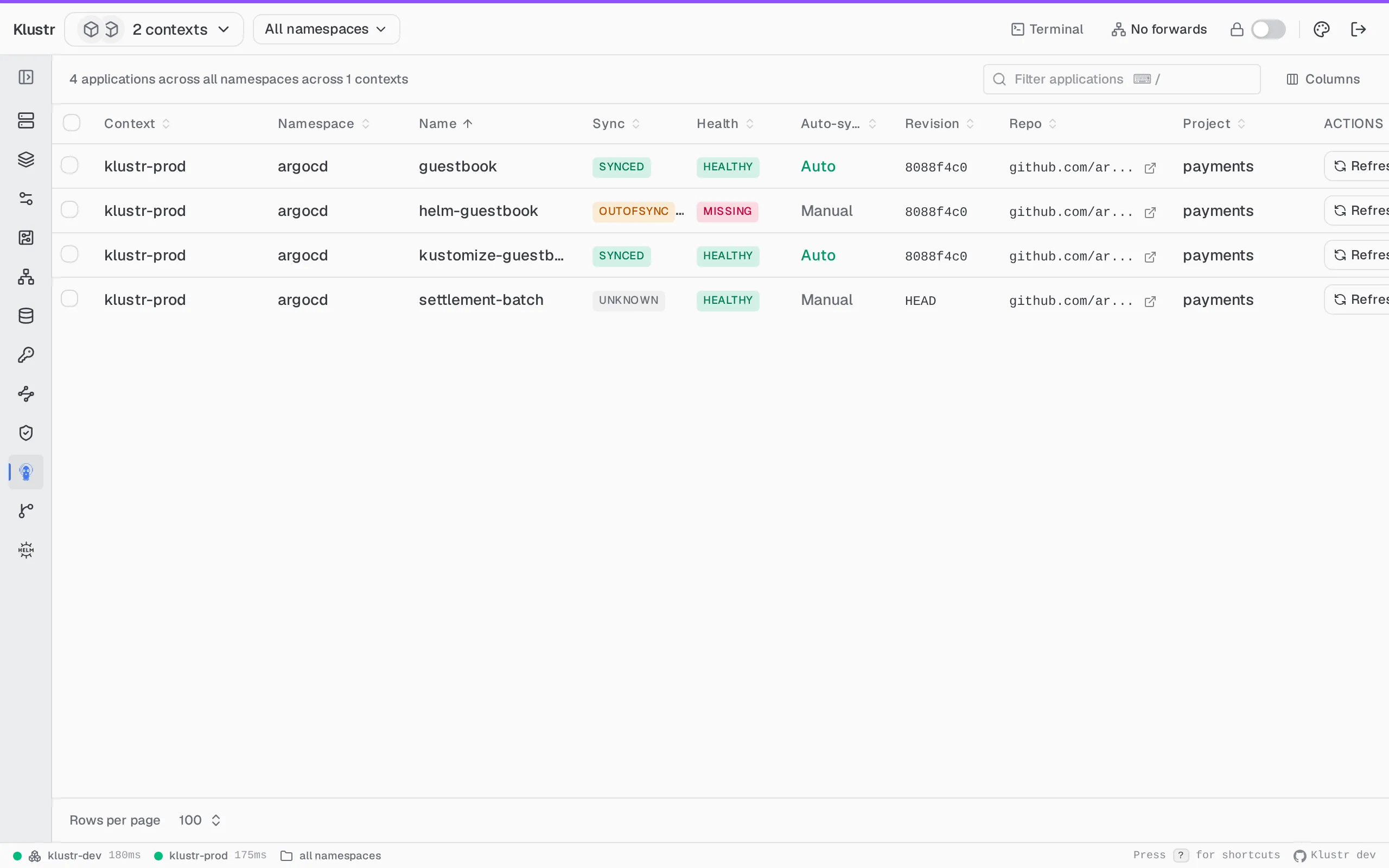1389x868 pixels.
Task: Collapse the sidebar panel icon
Action: [26, 77]
